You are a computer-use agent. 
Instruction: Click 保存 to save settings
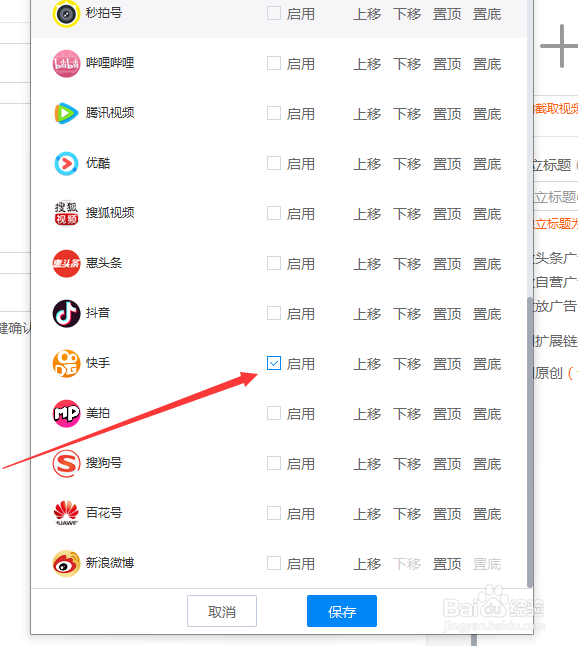tap(342, 611)
